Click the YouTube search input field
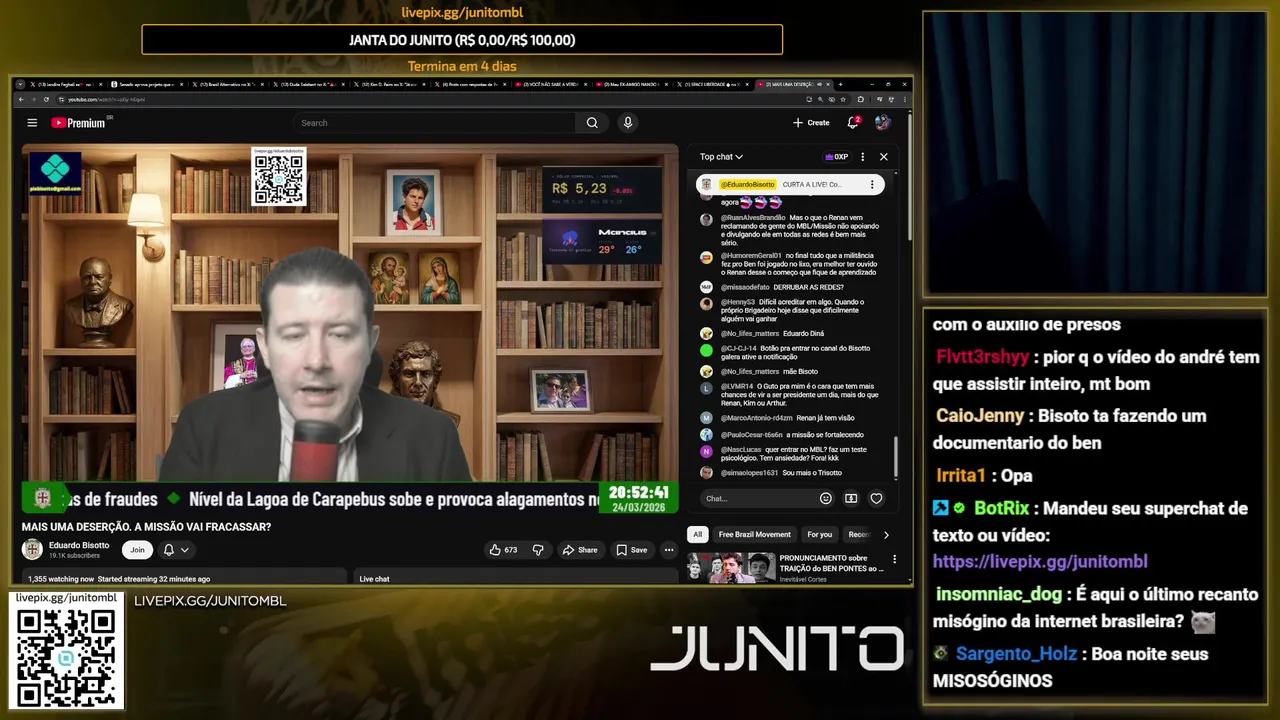The height and width of the screenshot is (720, 1280). tap(434, 123)
